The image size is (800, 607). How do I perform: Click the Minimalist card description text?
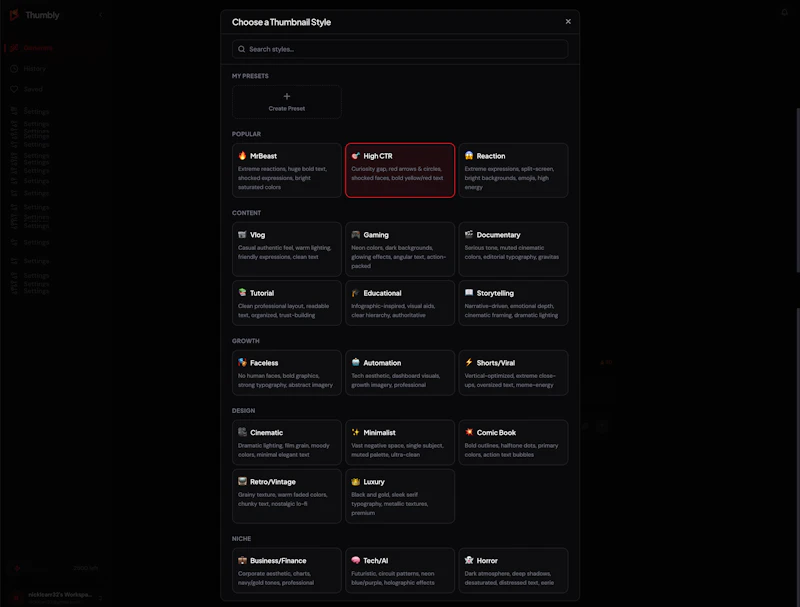[397, 450]
